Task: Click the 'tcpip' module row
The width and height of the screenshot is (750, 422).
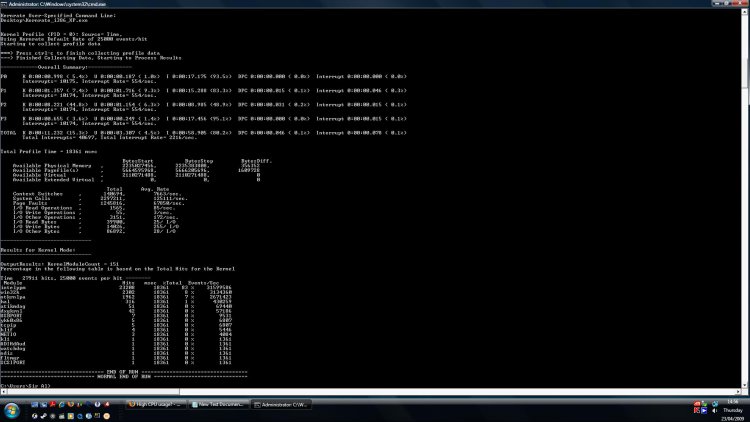Action: pyautogui.click(x=116, y=325)
